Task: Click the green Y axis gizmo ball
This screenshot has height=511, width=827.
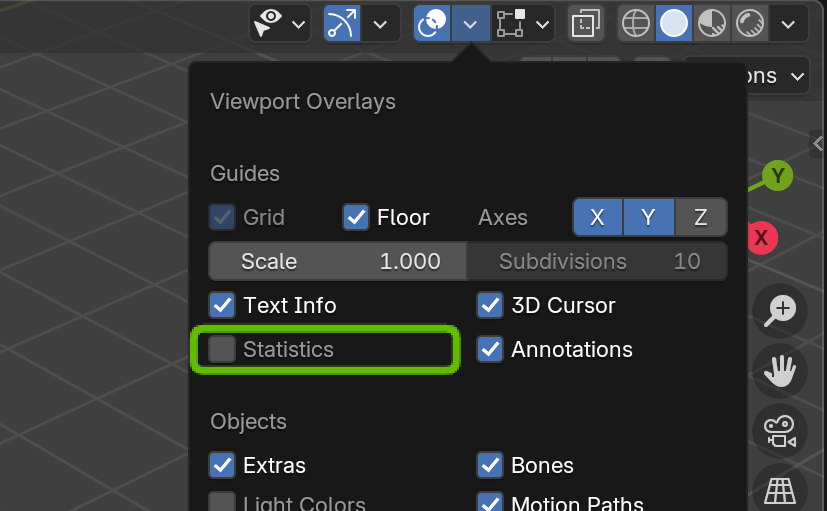Action: click(x=777, y=176)
